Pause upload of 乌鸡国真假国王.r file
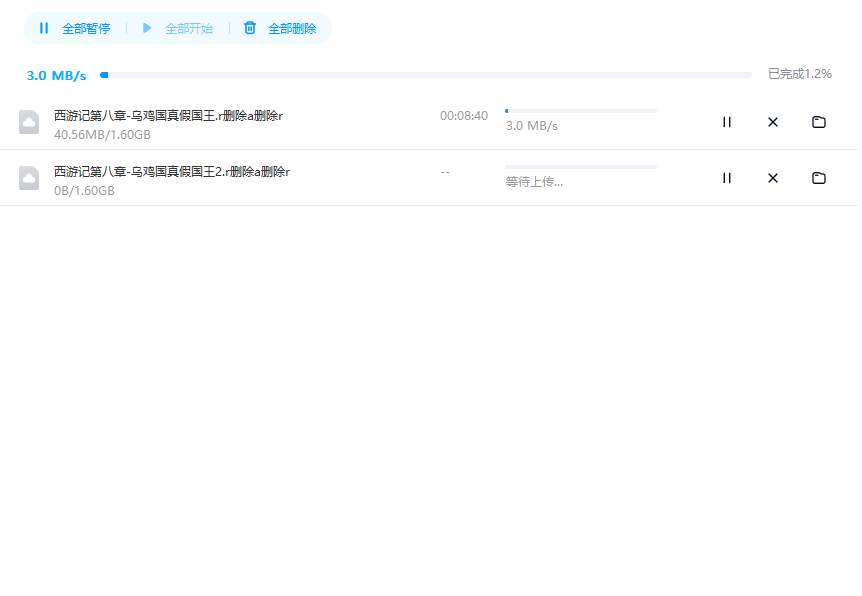The image size is (862, 596). (727, 122)
